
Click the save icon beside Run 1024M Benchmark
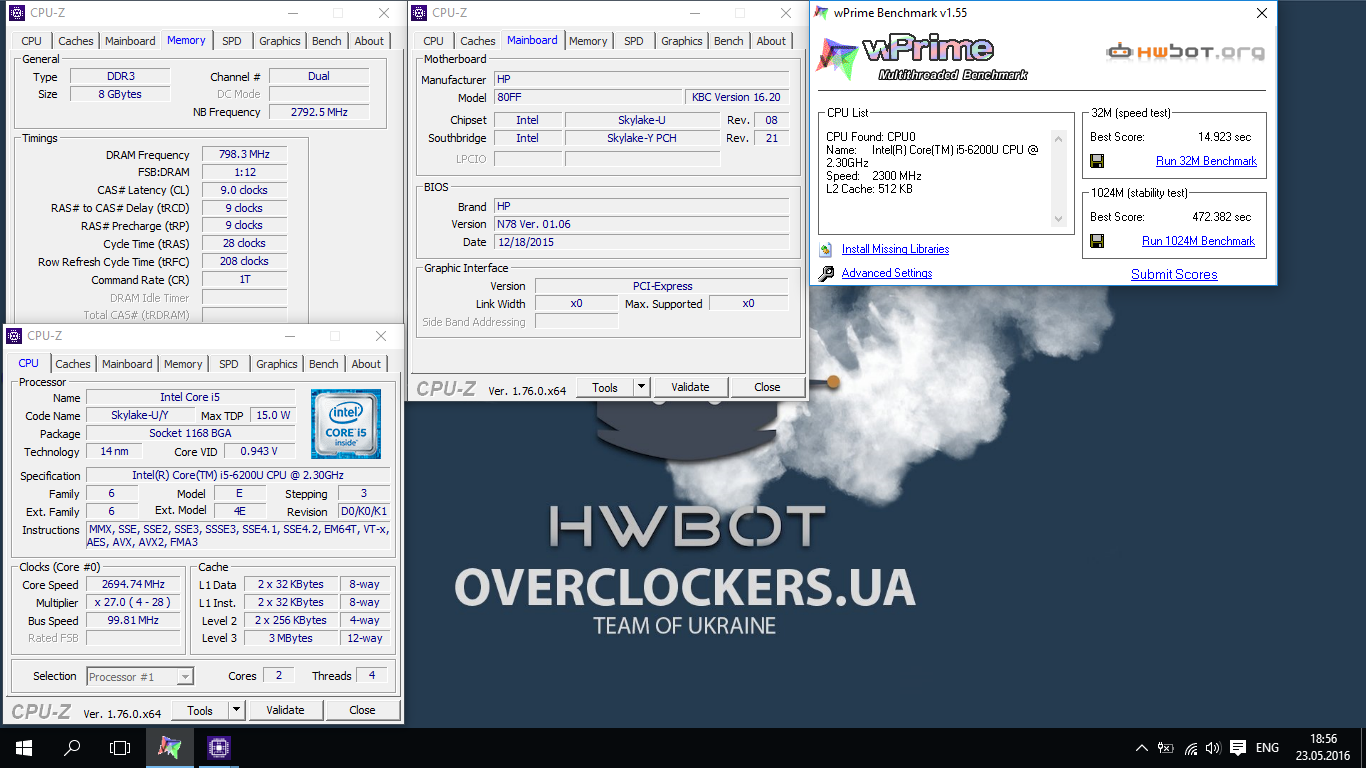(x=1097, y=241)
